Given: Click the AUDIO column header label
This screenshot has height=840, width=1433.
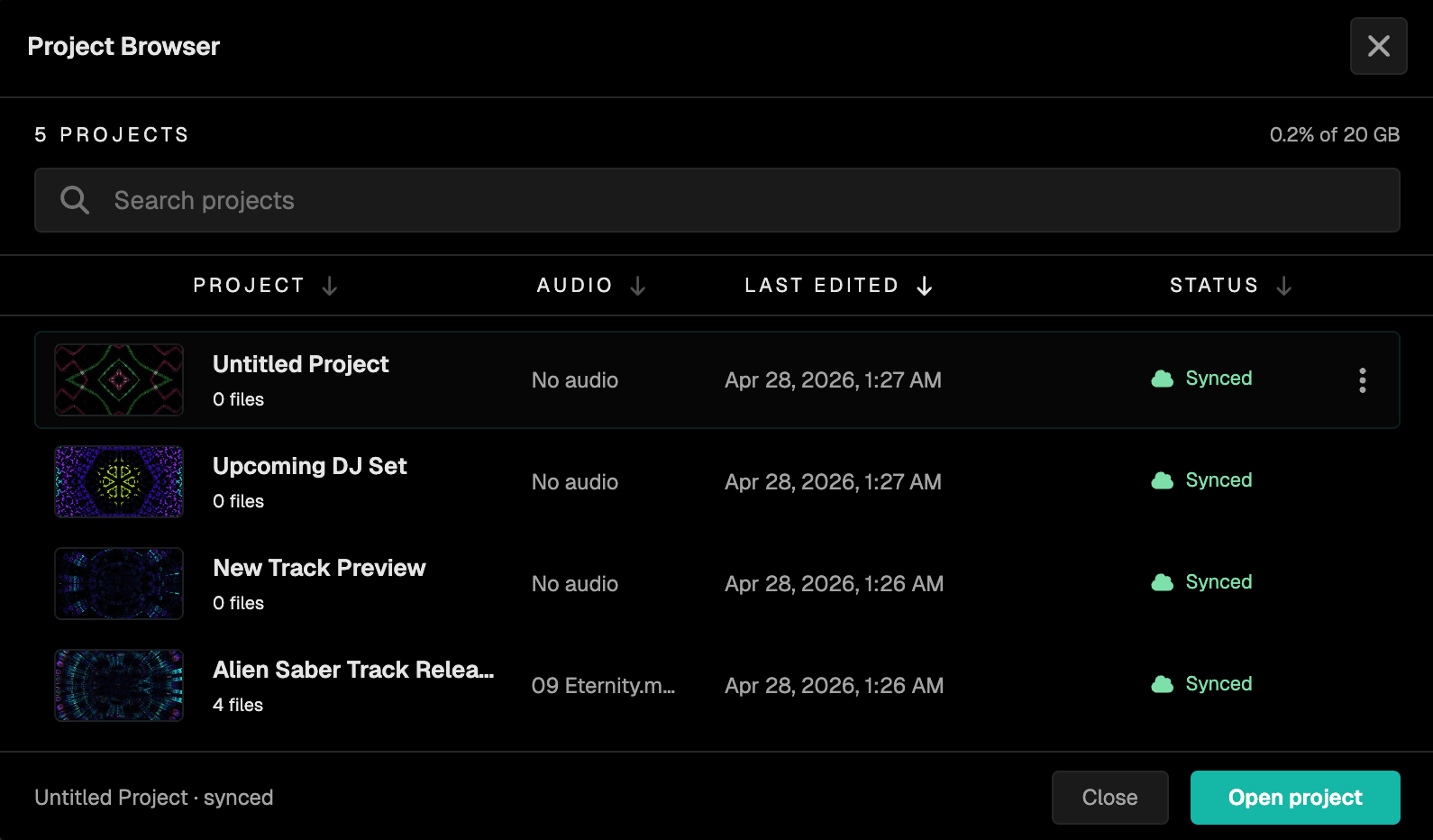Looking at the screenshot, I should [x=574, y=286].
